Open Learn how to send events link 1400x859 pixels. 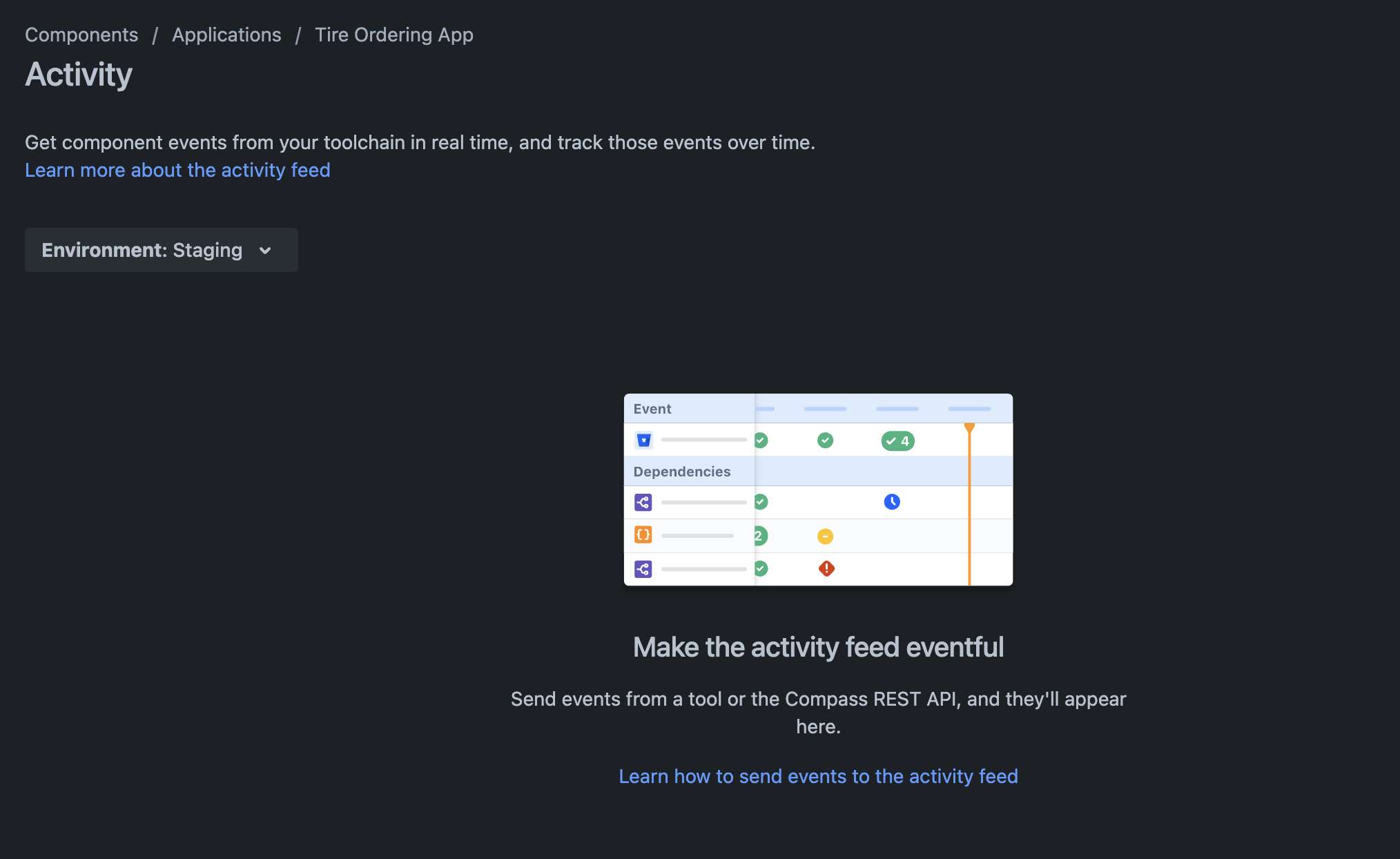coord(818,776)
